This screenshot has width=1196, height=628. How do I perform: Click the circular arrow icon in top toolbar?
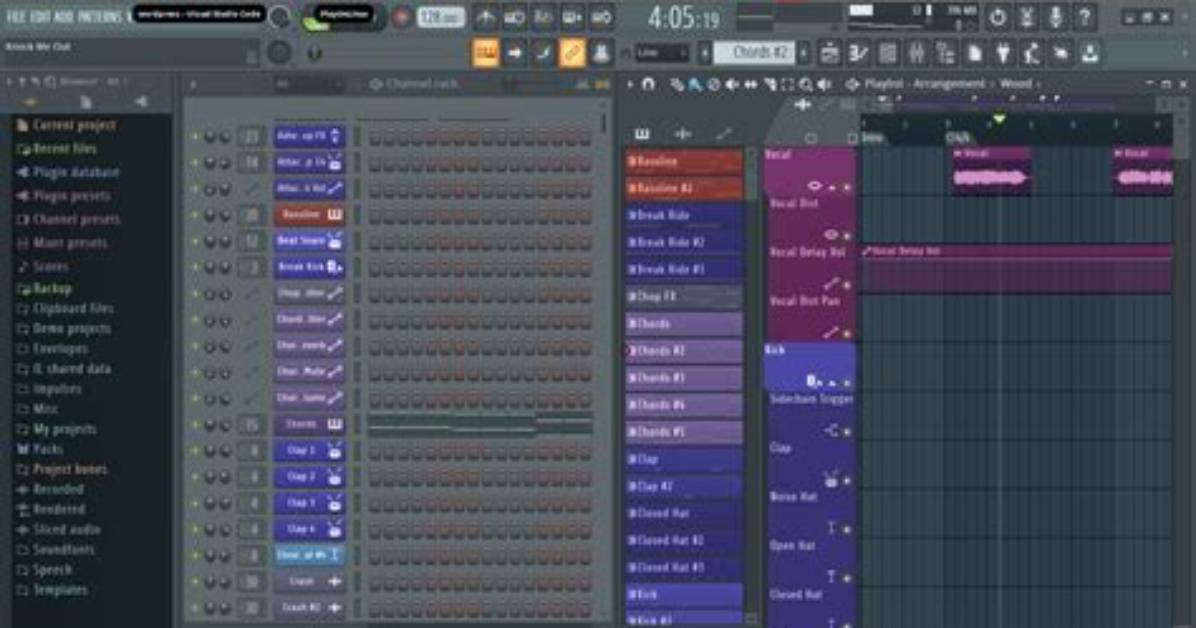(x=998, y=16)
